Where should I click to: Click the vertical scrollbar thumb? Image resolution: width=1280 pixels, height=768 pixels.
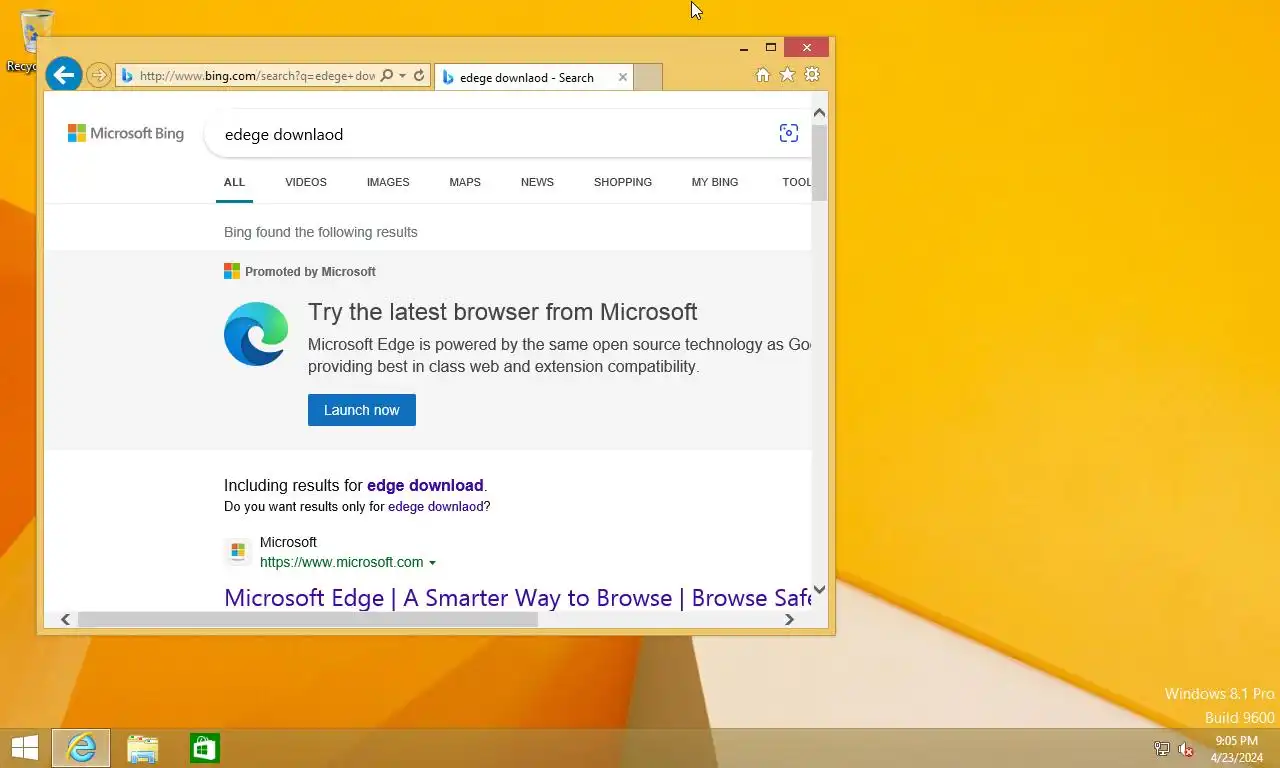pos(819,162)
